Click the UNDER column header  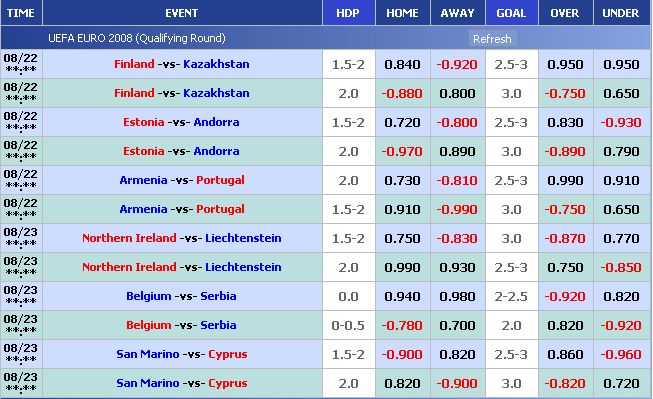click(621, 13)
